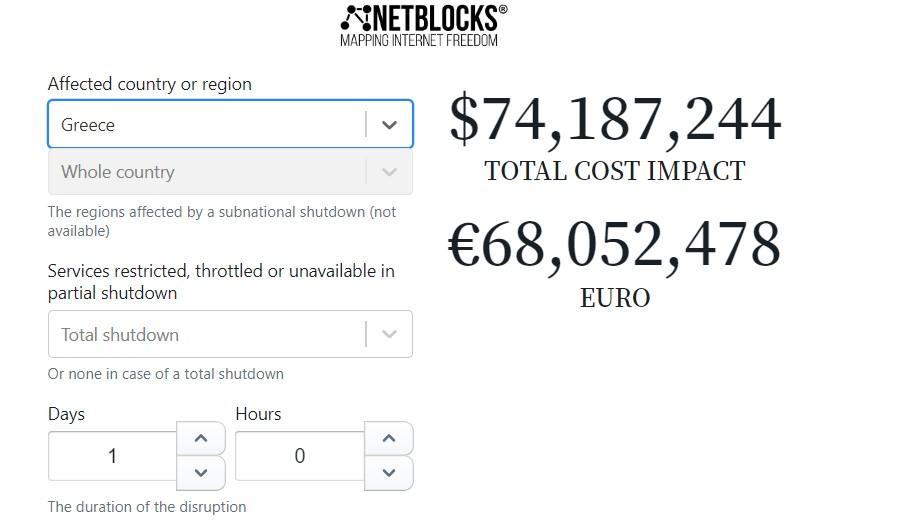Open the Greece country dropdown chevron

coord(389,124)
